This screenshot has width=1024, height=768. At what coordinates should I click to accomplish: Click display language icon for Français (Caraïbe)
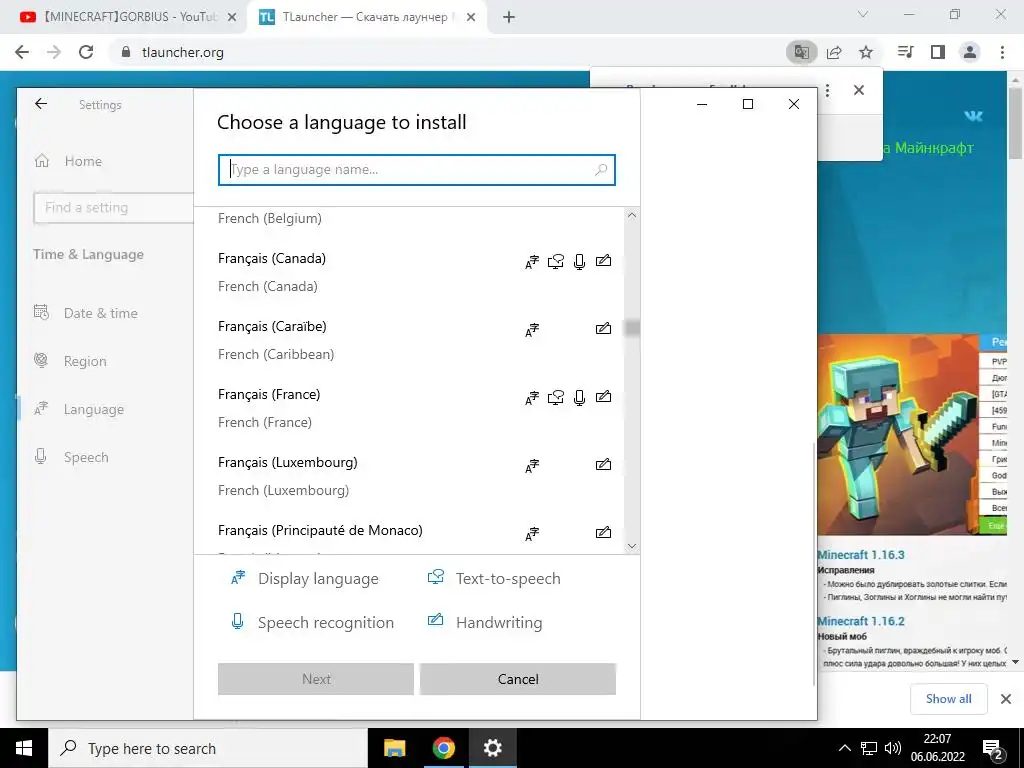(x=532, y=330)
